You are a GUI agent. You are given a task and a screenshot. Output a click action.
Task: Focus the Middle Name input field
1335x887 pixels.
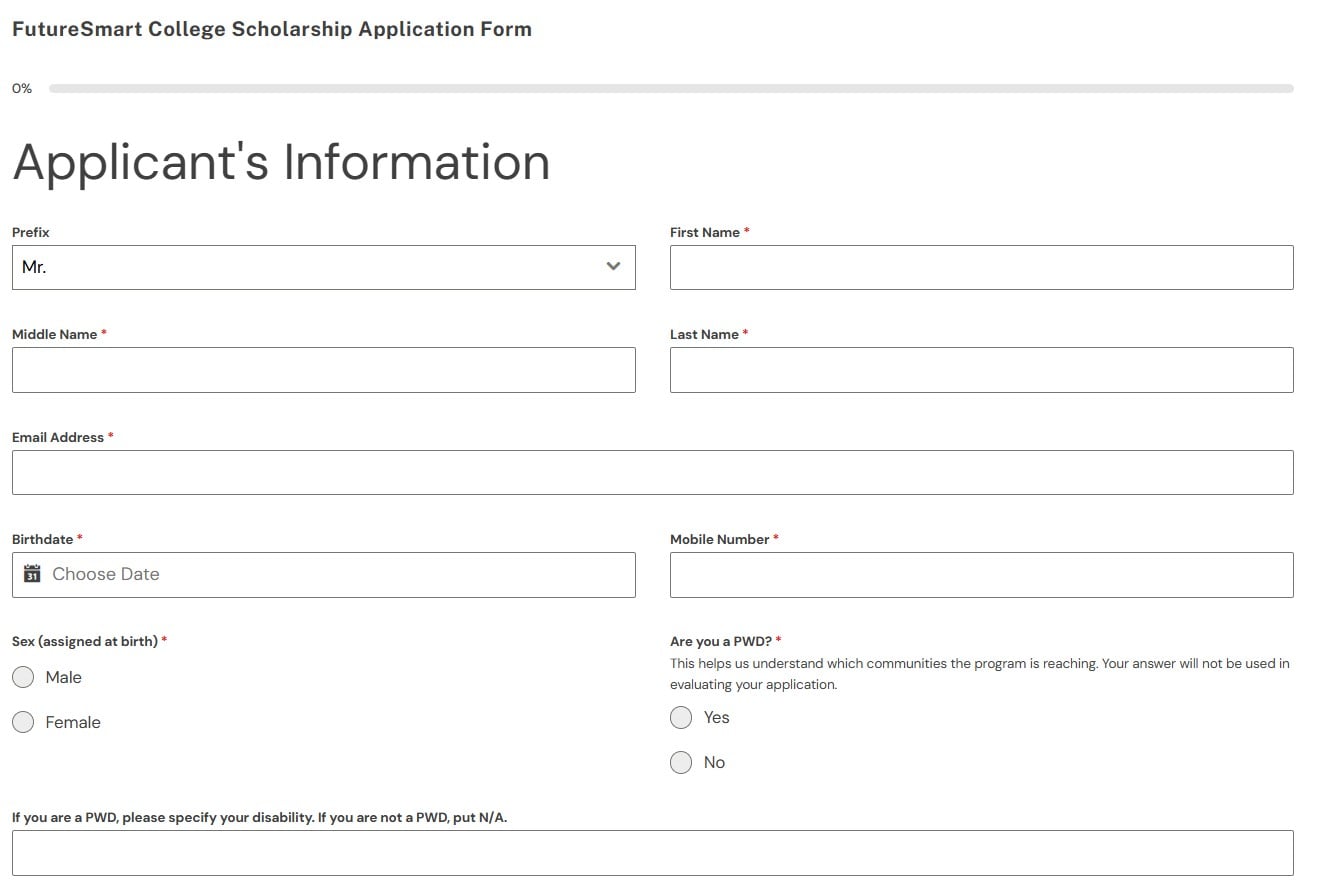tap(323, 370)
